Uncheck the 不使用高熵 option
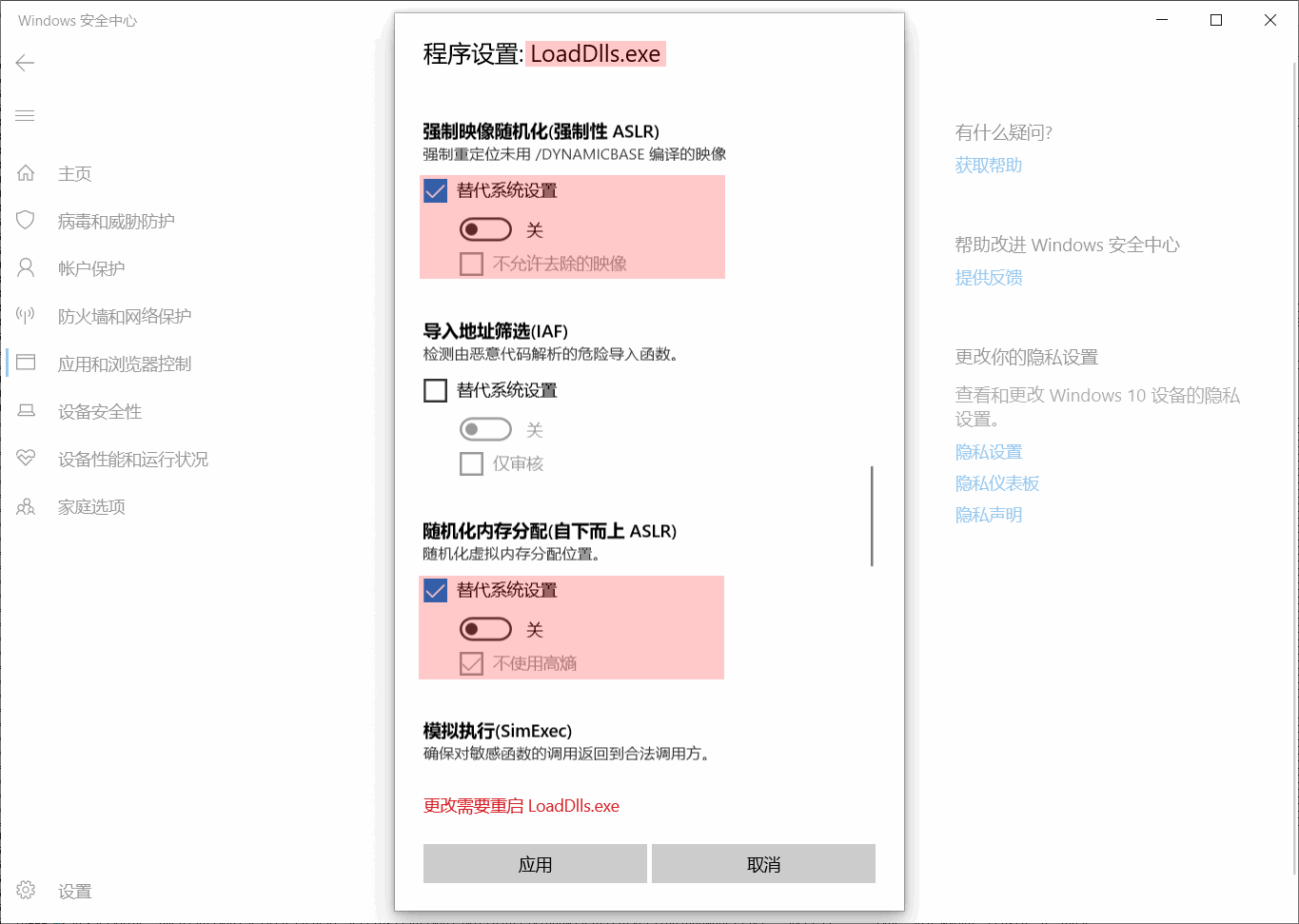 click(471, 663)
